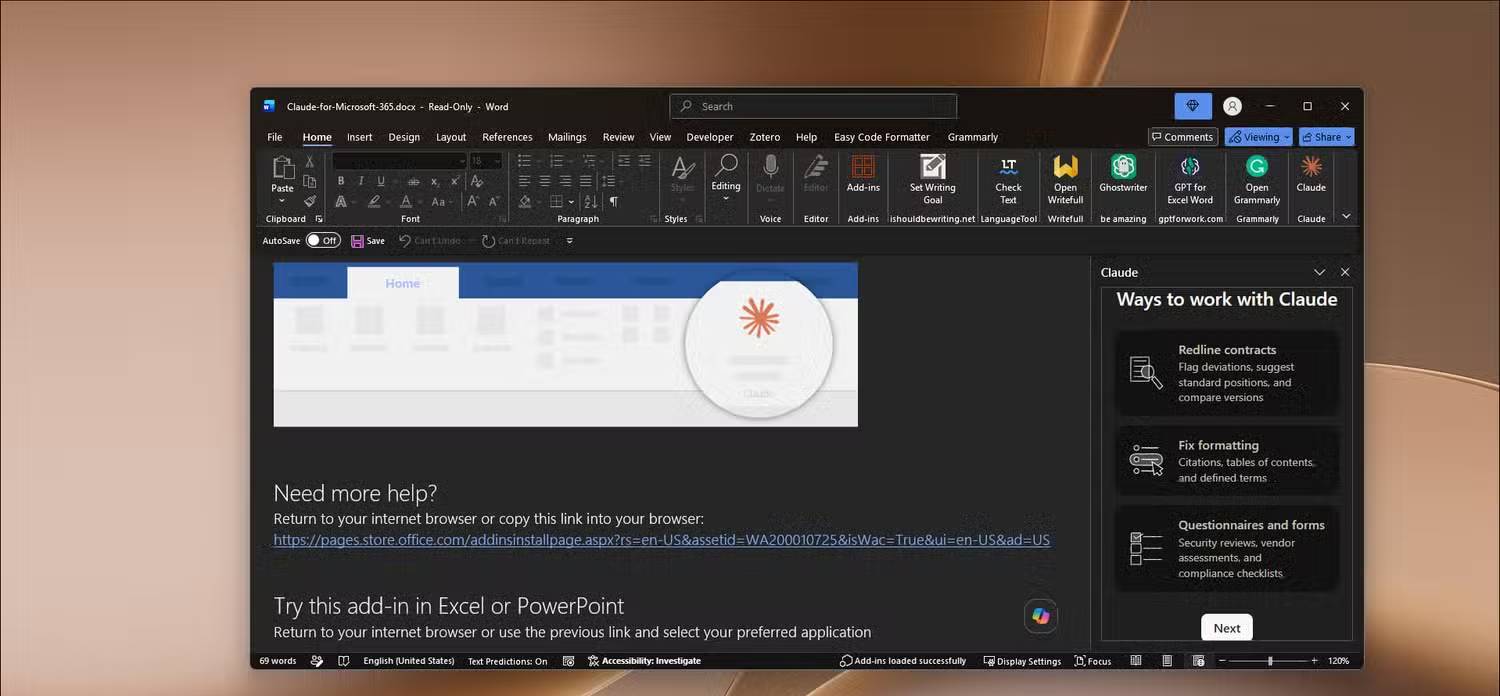Open the Share dropdown
Screen dimensions: 1500x696
(x=1327, y=137)
